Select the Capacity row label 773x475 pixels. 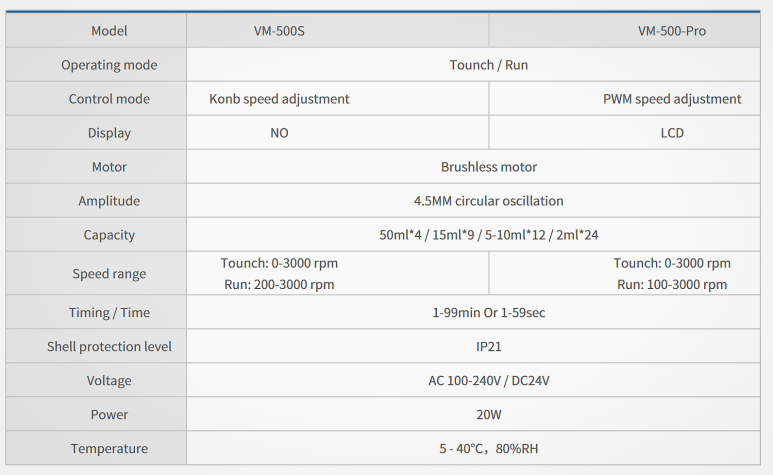coord(109,235)
